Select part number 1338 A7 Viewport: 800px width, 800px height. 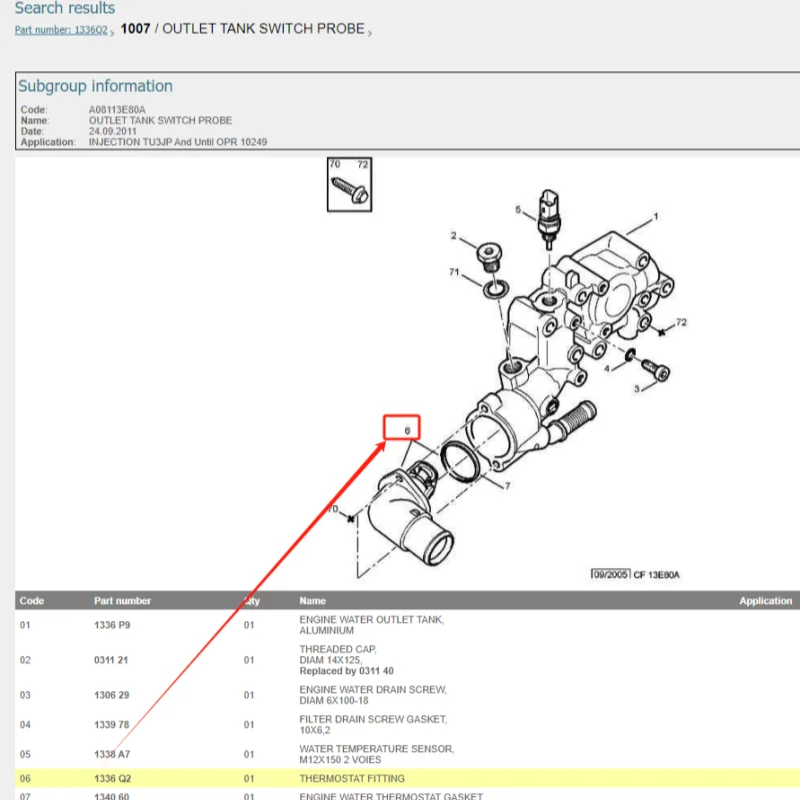112,754
